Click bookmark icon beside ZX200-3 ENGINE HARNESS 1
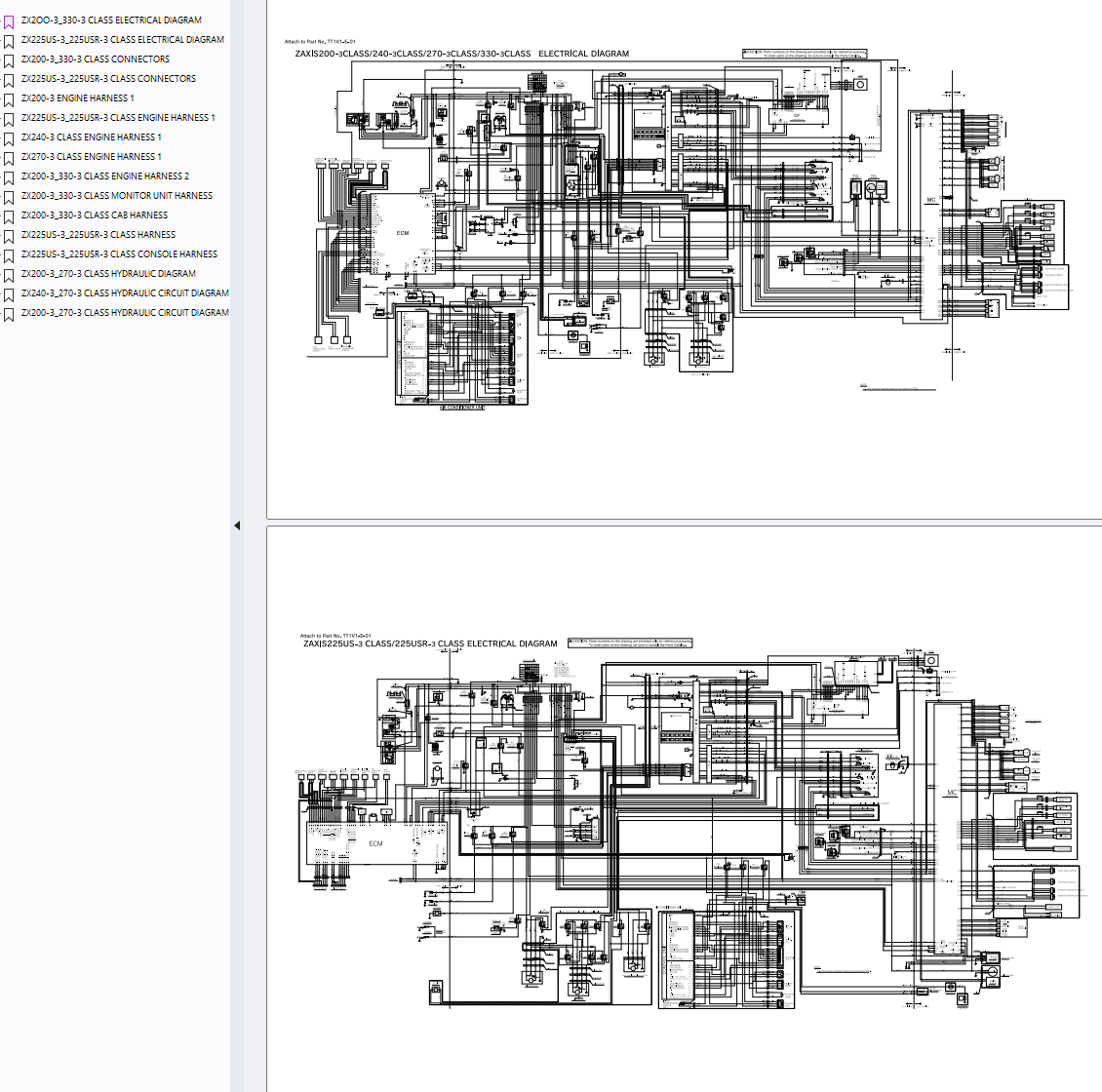Viewport: 1102px width, 1092px height. point(9,100)
